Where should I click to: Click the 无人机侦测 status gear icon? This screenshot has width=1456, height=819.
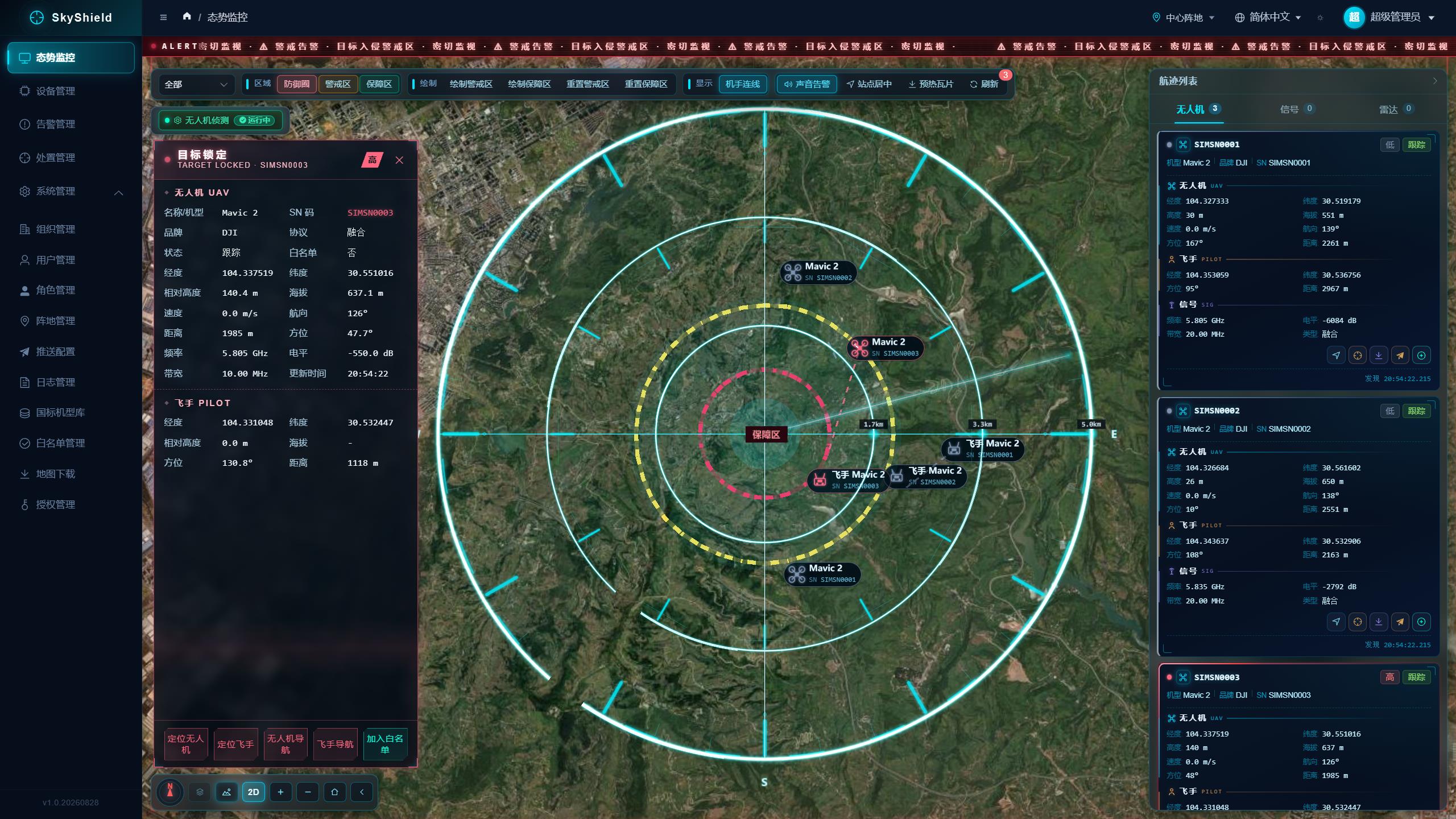point(177,121)
